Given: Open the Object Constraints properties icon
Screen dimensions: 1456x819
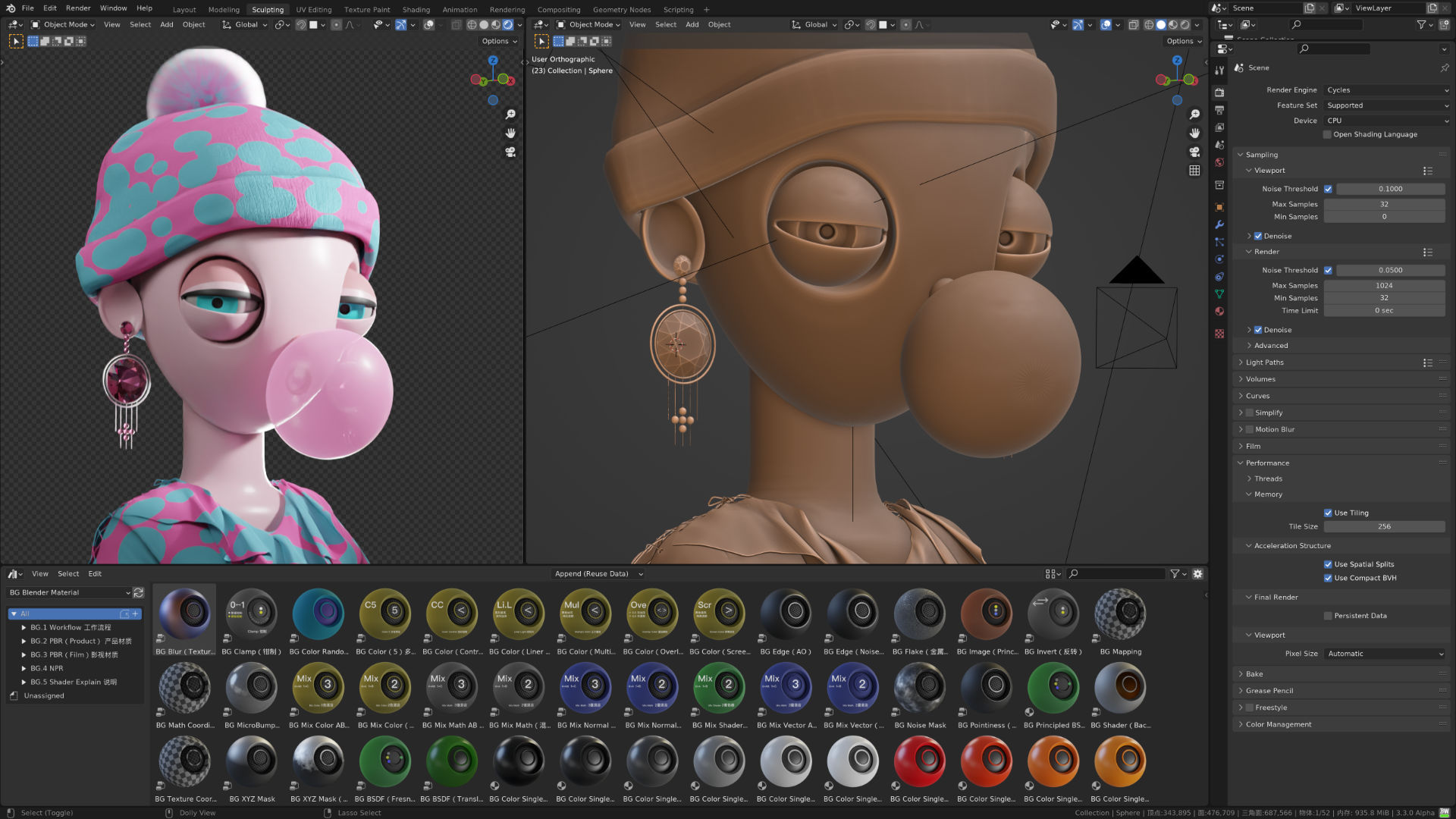Looking at the screenshot, I should click(1219, 277).
